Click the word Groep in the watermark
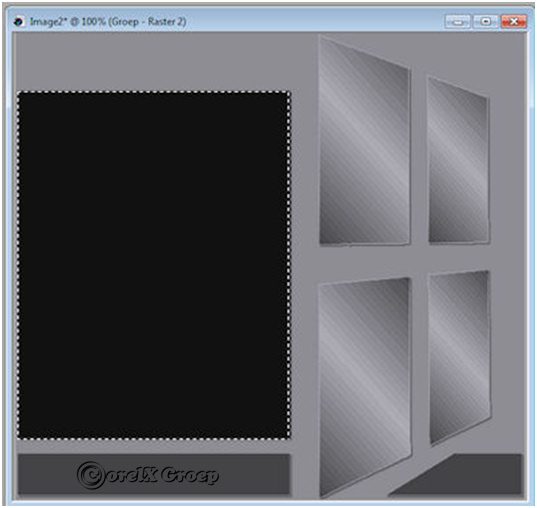The image size is (537, 508). click(189, 475)
